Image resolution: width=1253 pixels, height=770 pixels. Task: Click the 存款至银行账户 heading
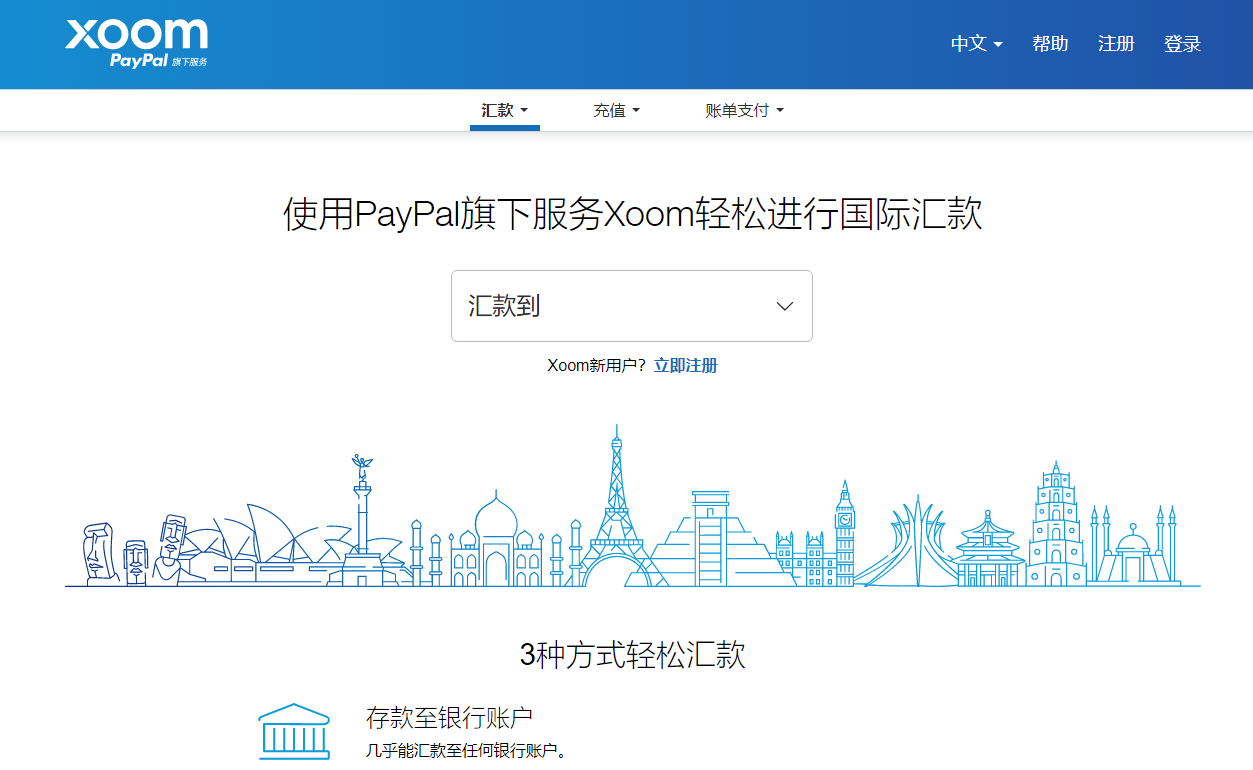pos(449,717)
